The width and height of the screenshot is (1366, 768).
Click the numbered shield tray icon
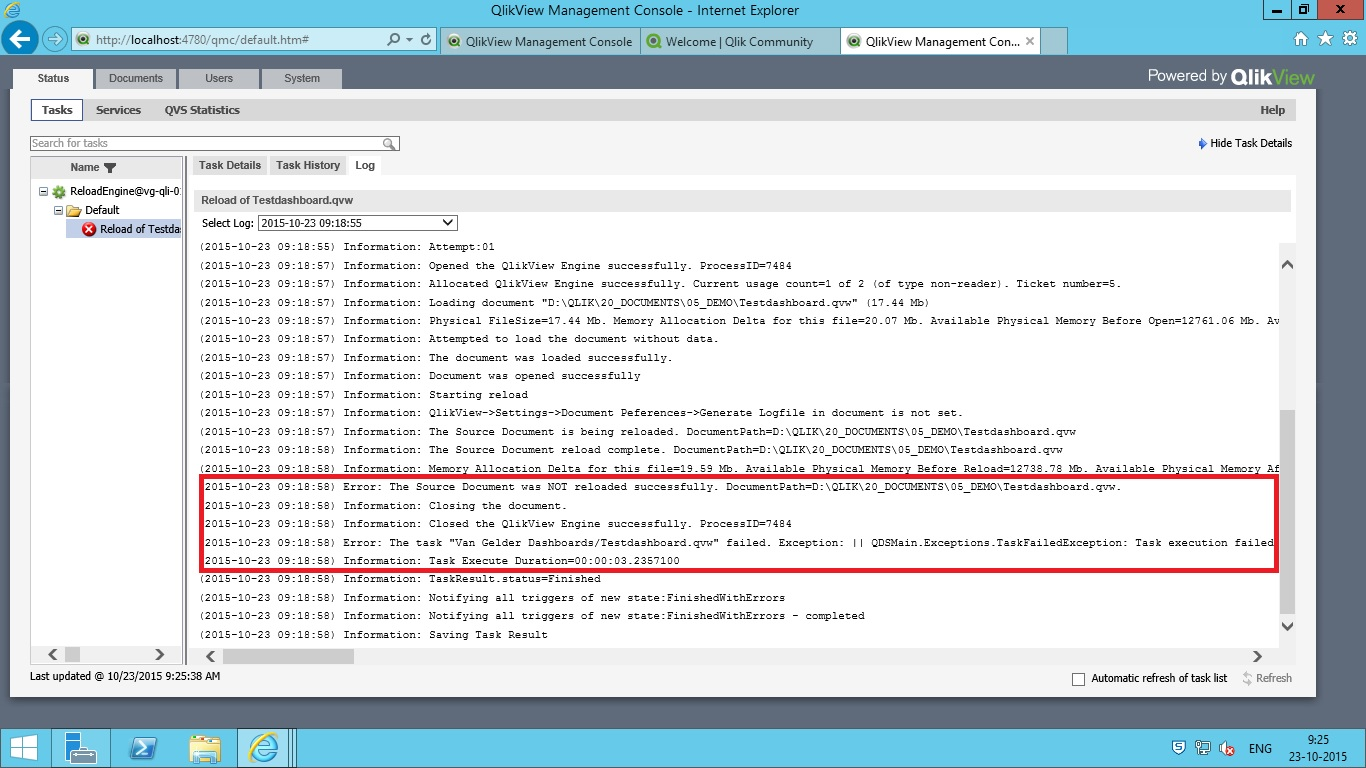click(x=1180, y=748)
